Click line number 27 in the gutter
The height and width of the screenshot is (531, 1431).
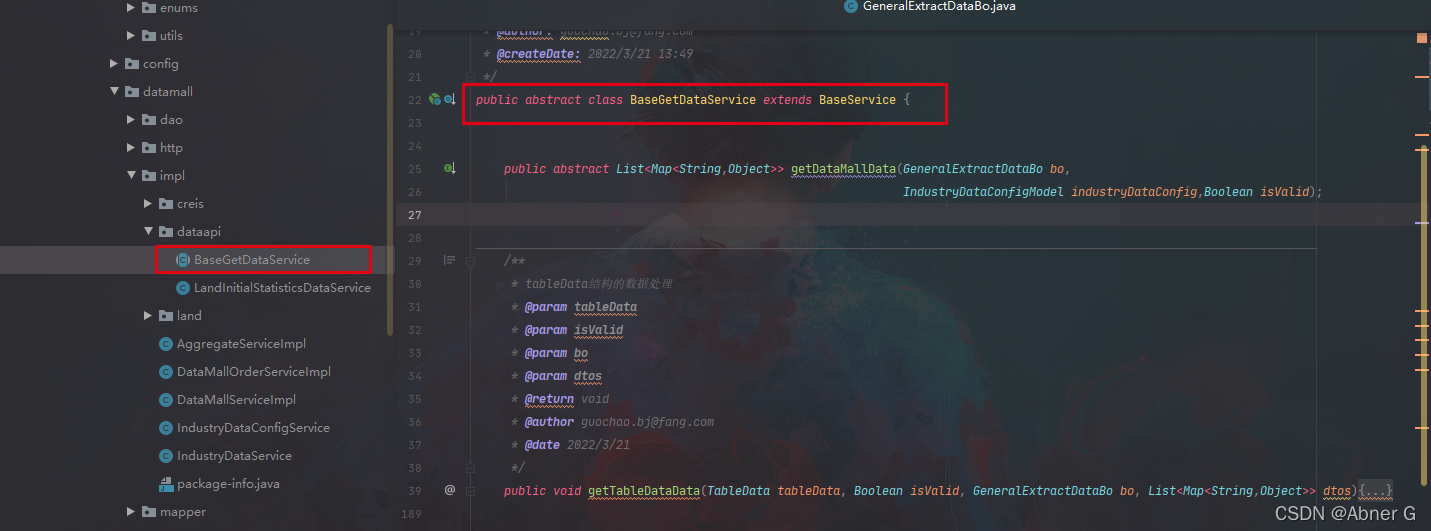[x=415, y=215]
